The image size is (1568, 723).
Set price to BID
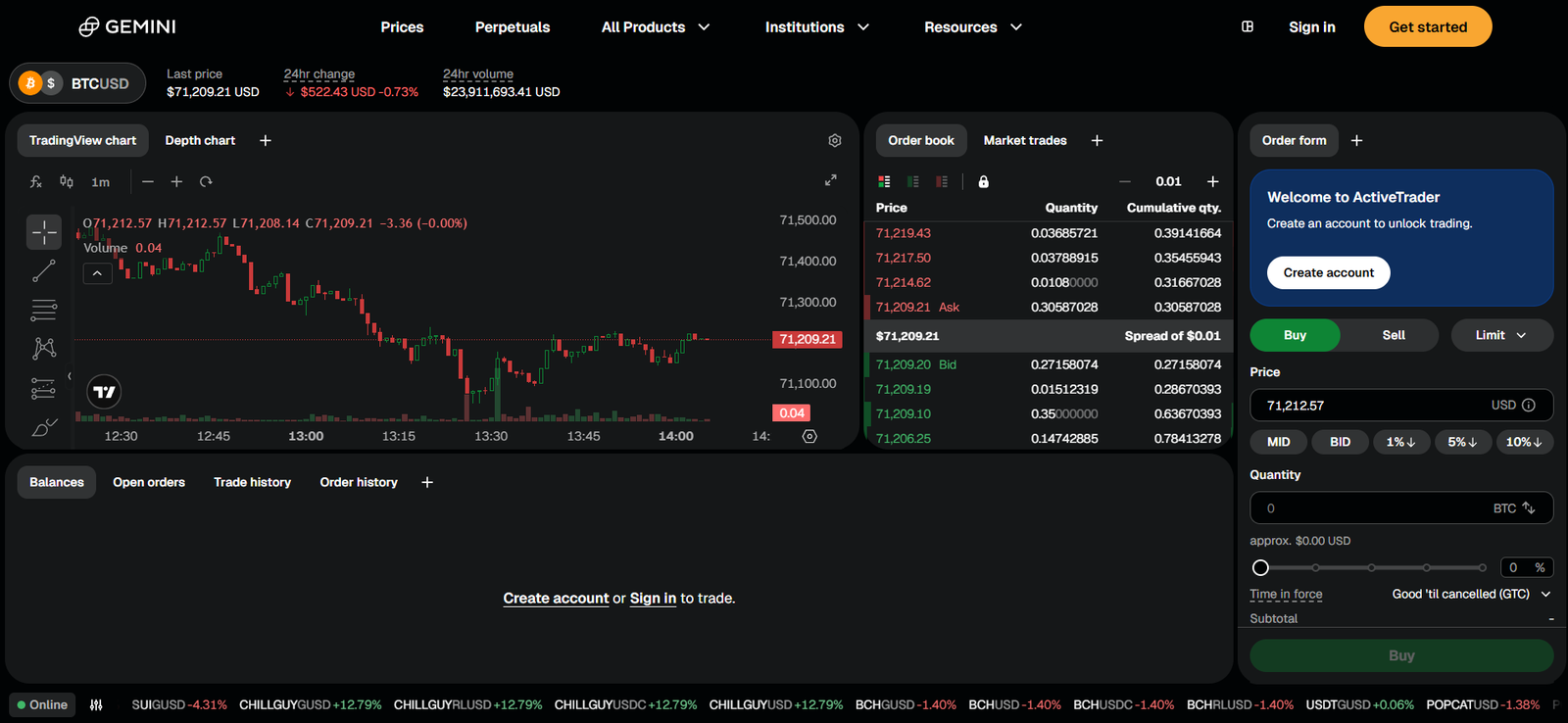[x=1340, y=442]
